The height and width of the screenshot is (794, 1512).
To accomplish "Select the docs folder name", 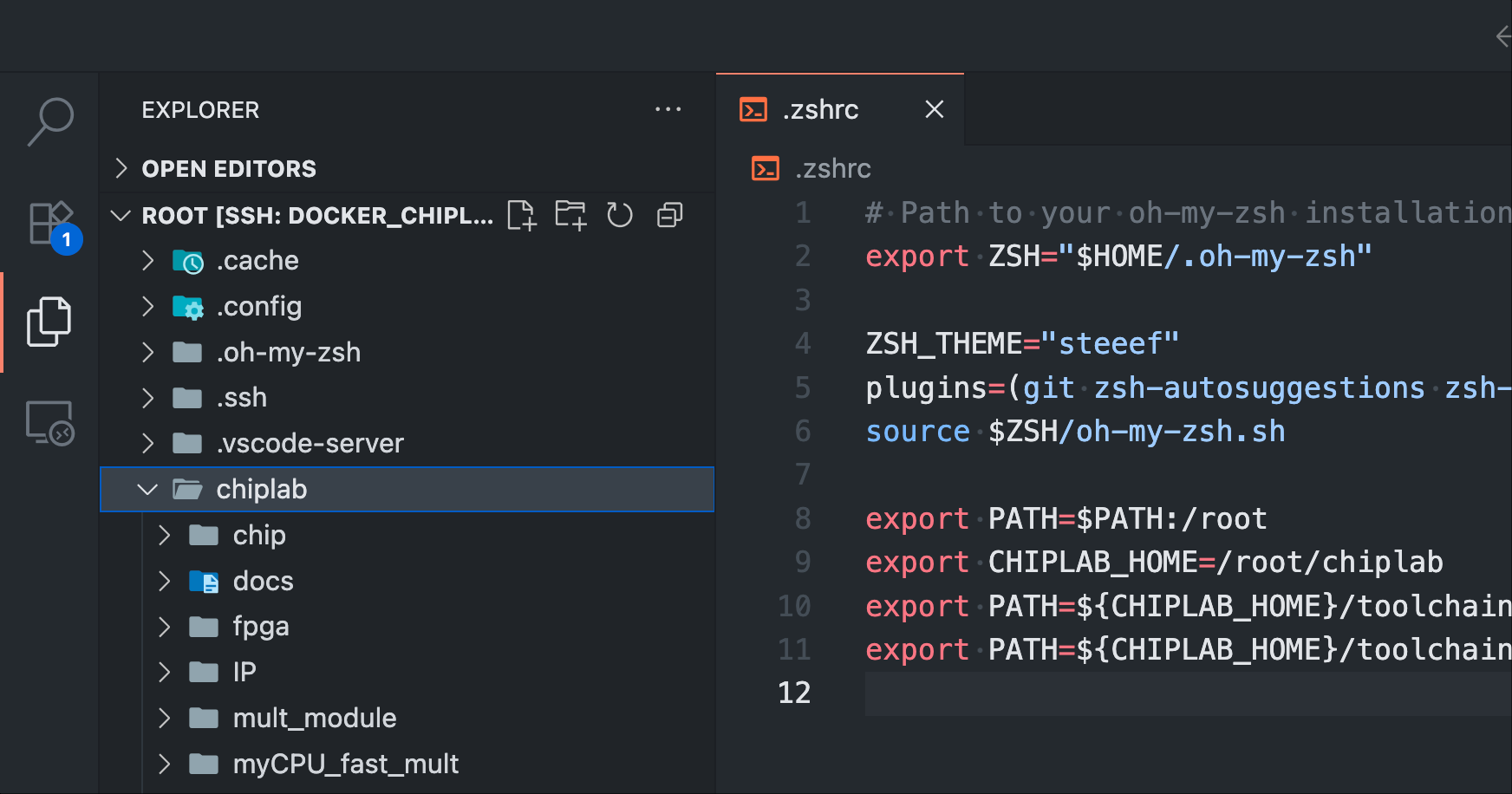I will tap(264, 581).
